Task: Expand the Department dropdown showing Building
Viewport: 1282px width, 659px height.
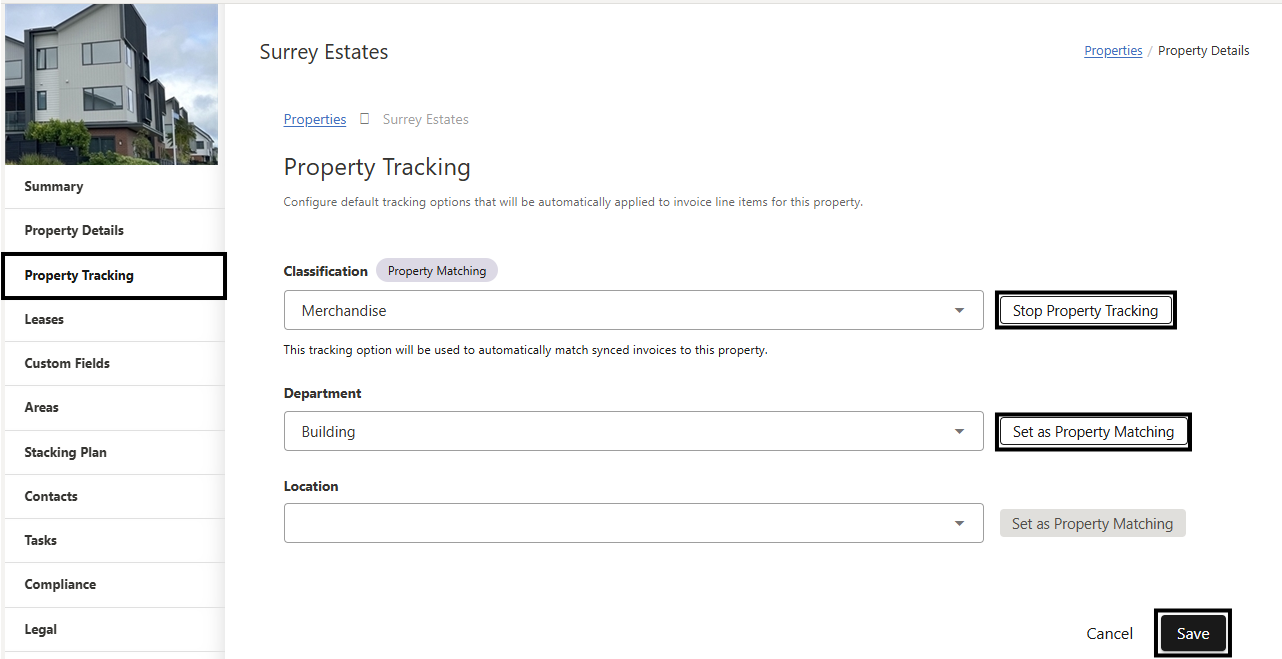Action: point(633,432)
